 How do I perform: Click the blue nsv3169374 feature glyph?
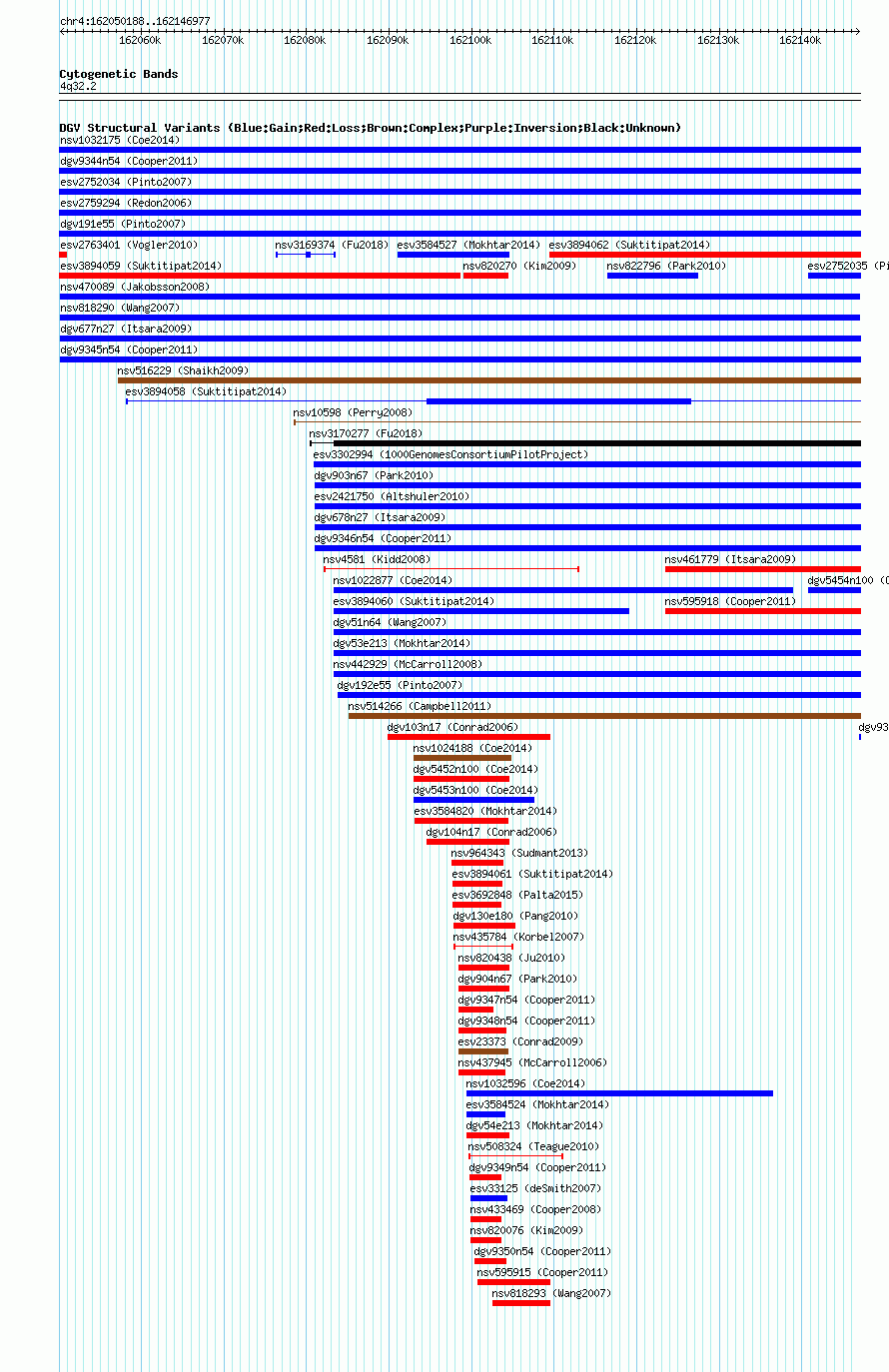[x=306, y=255]
